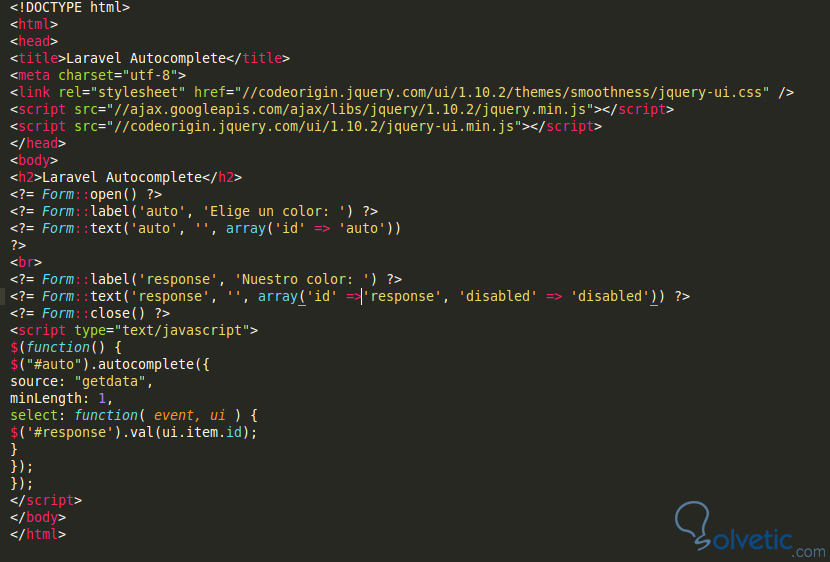Click the '<!DOCTYPE html>' line
This screenshot has width=830, height=562.
(x=70, y=7)
